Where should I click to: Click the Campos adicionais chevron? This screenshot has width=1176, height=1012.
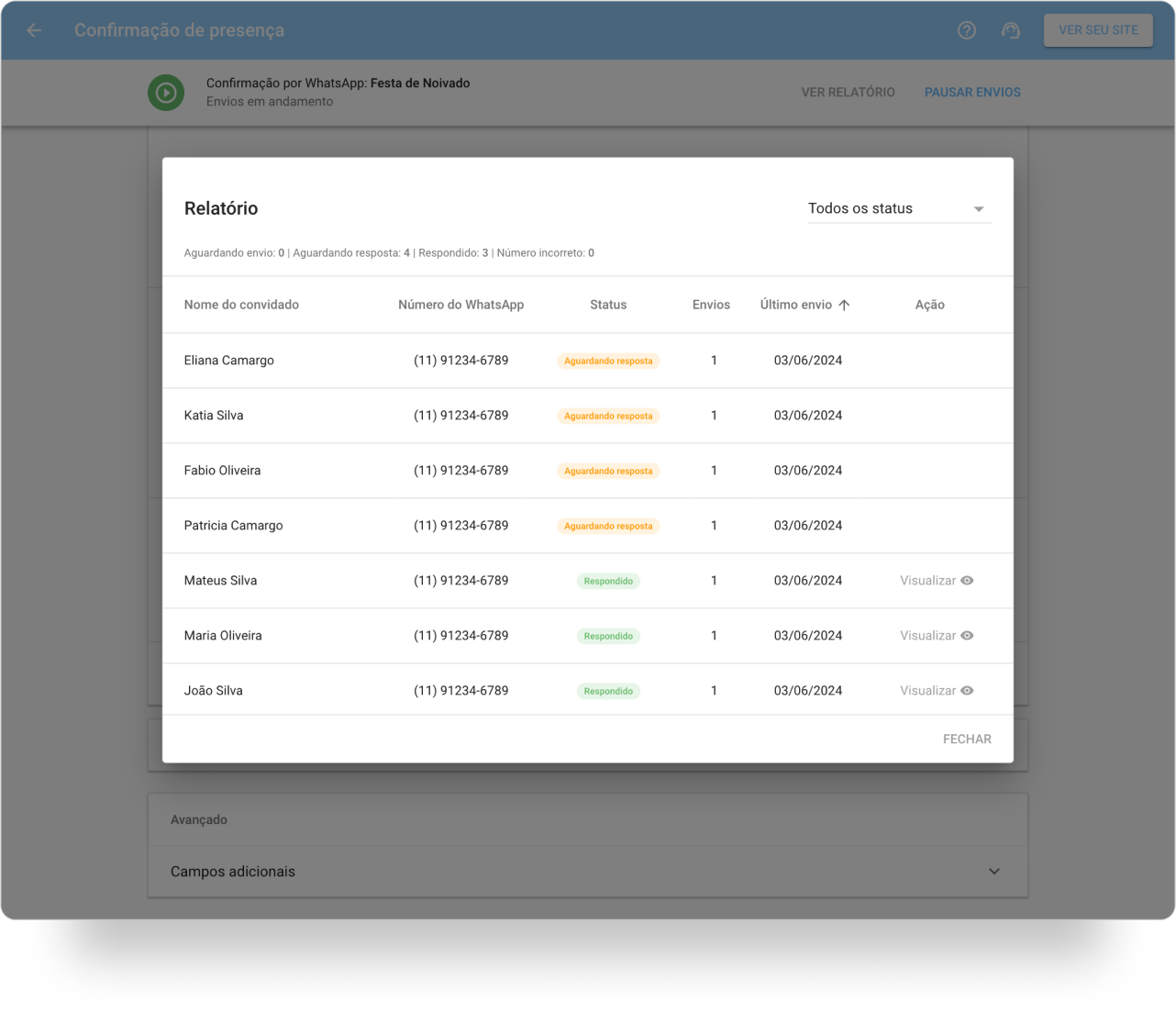coord(994,872)
